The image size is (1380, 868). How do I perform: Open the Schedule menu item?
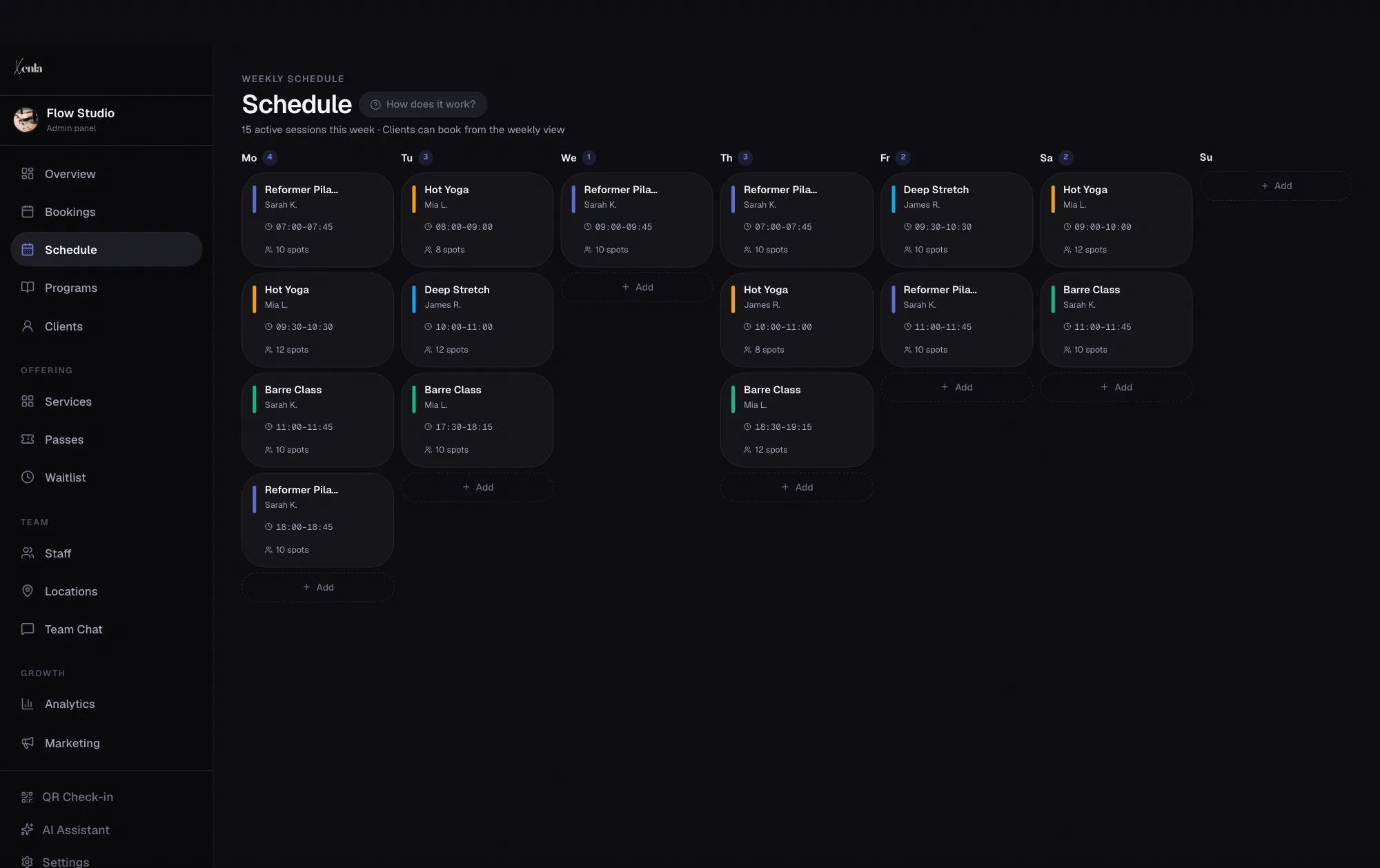tap(106, 250)
